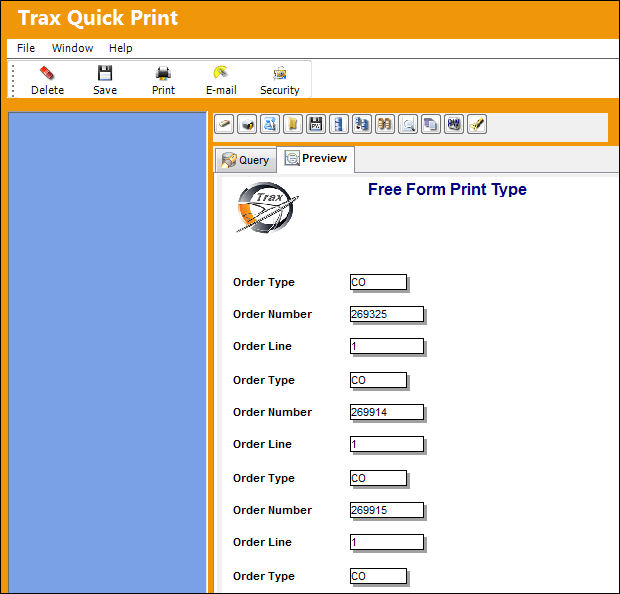
Task: Click the 'Trax Quick Print' title text
Action: click(98, 18)
